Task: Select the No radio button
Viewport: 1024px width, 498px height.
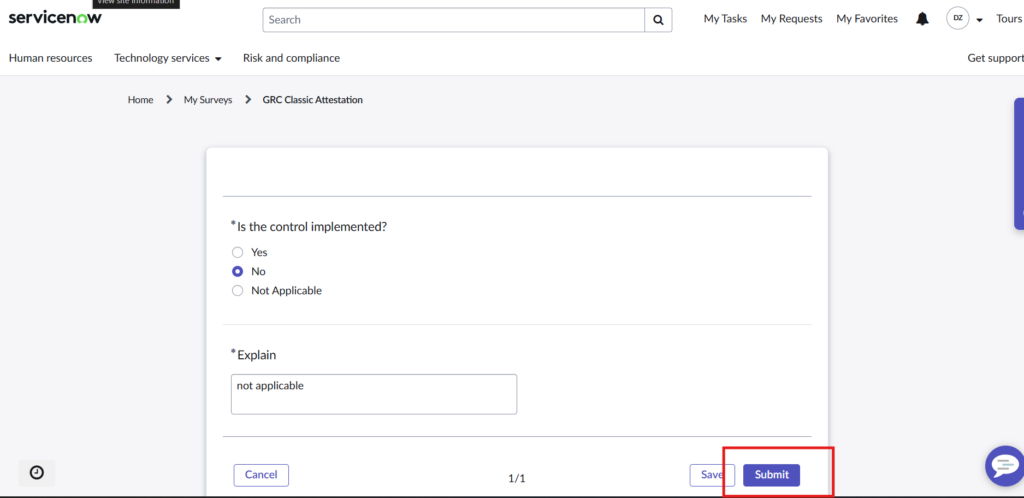Action: click(x=238, y=271)
